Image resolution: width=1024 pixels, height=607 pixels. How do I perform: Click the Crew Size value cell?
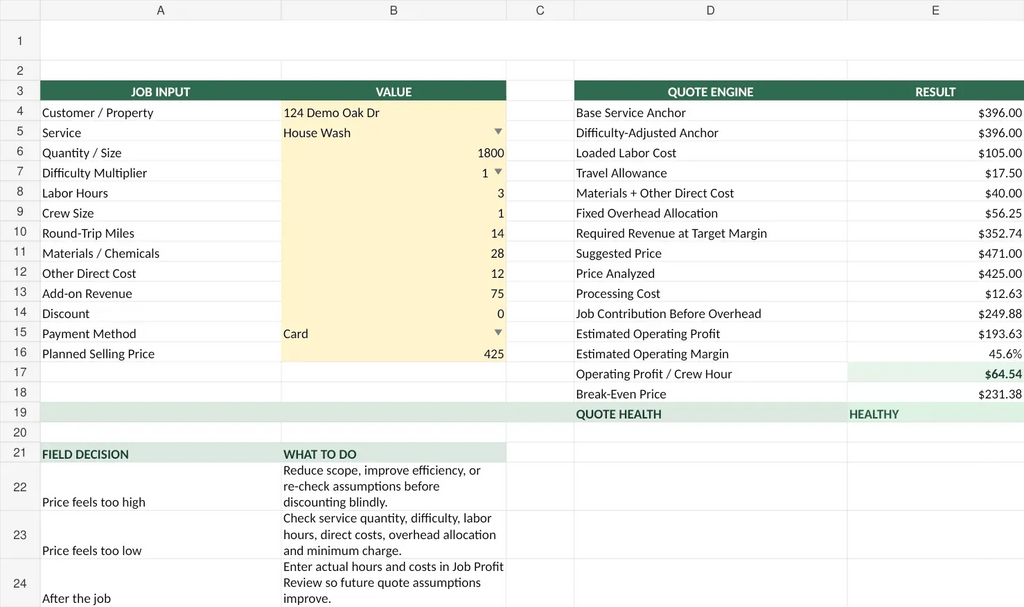coord(394,213)
